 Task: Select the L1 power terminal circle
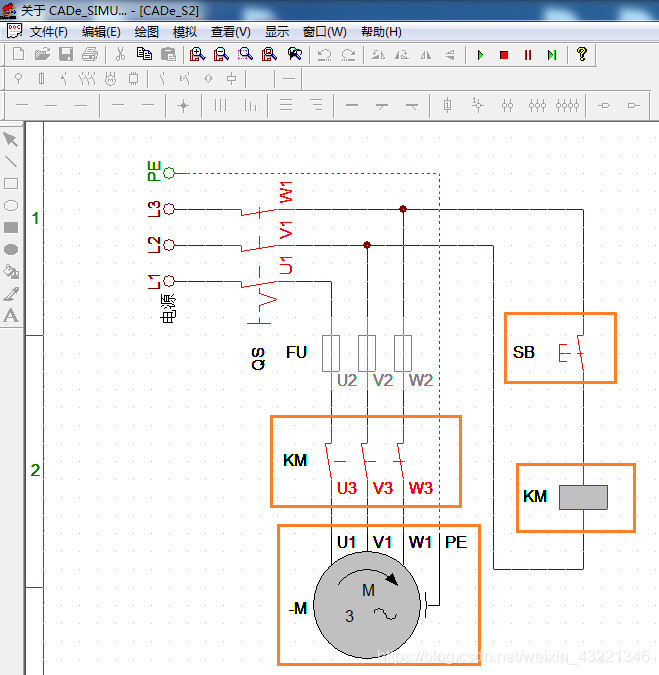(169, 281)
